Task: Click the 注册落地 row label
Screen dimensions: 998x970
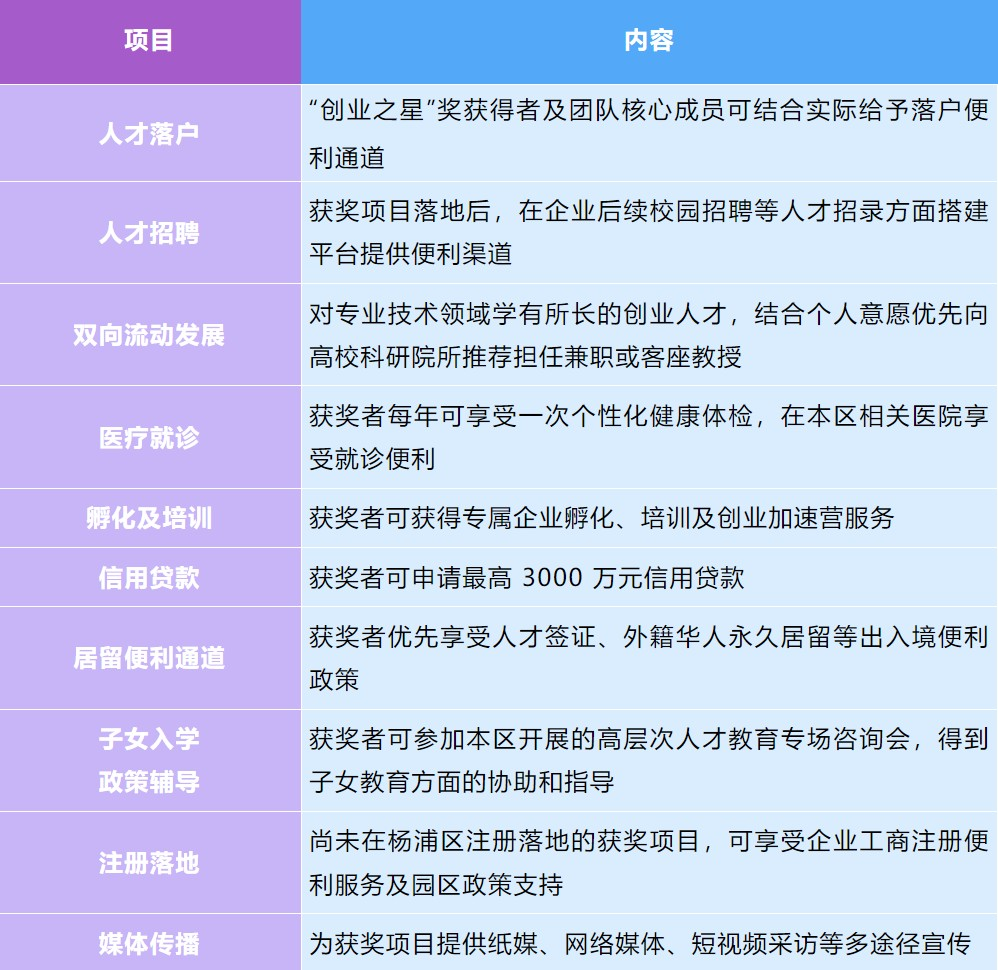Action: [x=149, y=862]
